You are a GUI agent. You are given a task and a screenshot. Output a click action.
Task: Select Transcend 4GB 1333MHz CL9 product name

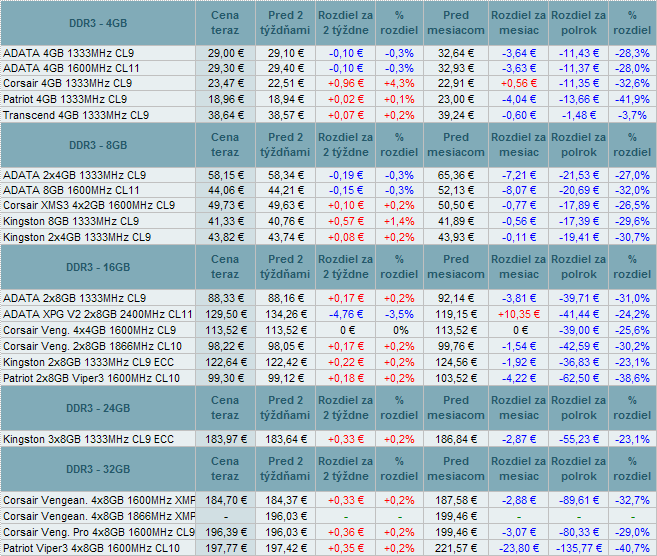click(76, 115)
